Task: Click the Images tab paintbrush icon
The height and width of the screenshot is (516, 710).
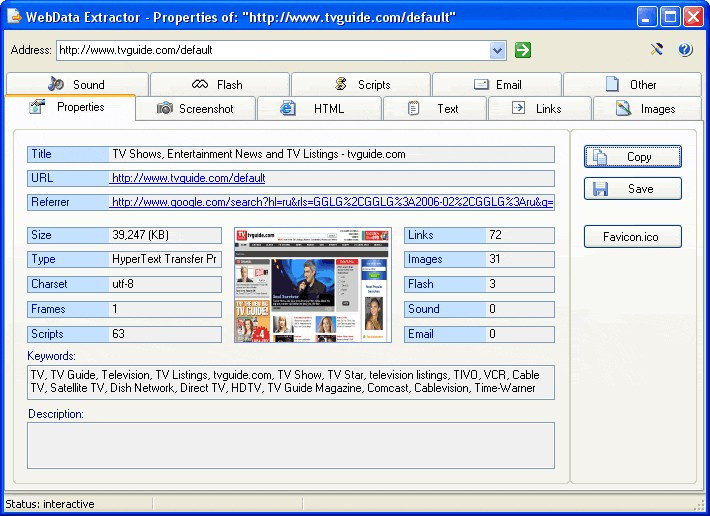Action: tap(623, 108)
